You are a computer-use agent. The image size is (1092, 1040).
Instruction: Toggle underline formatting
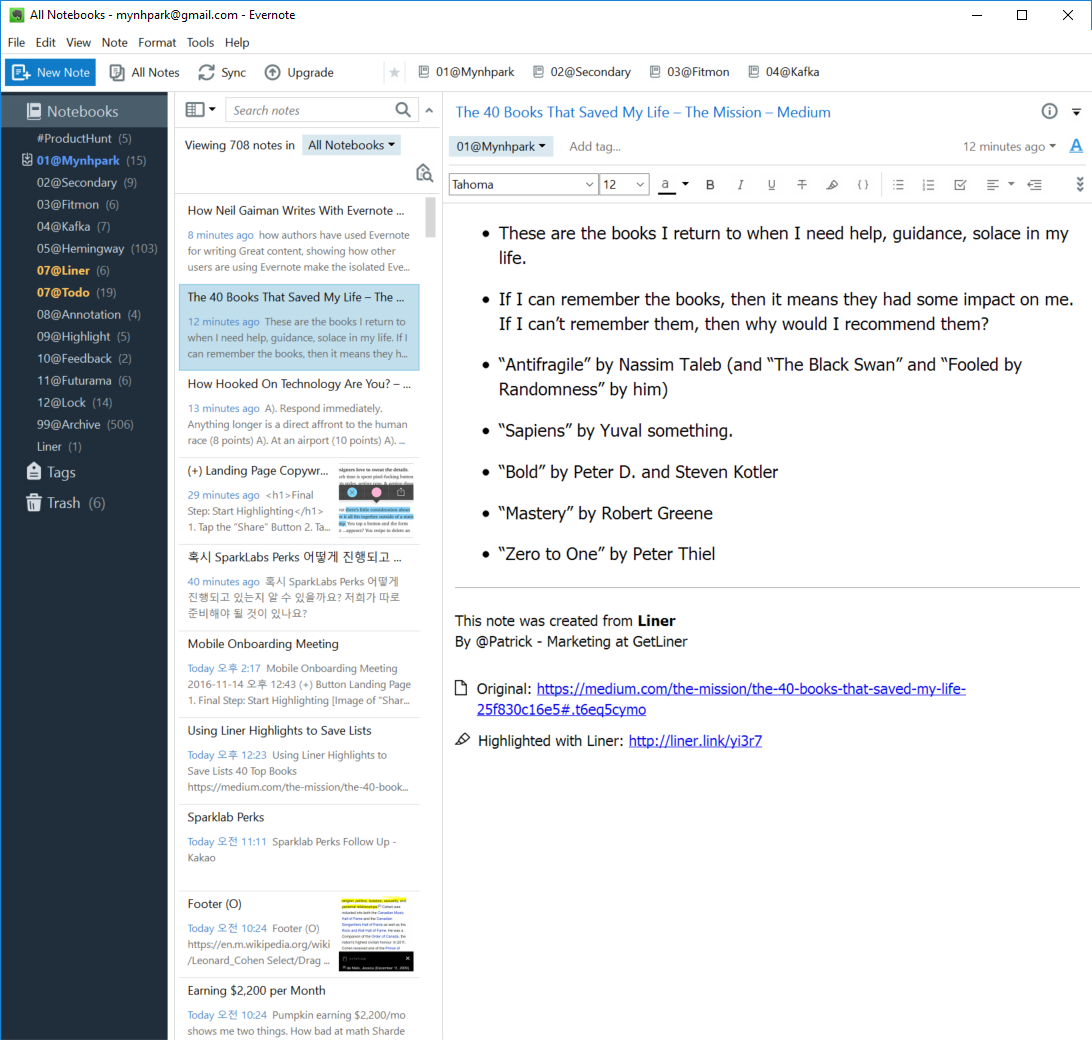771,185
